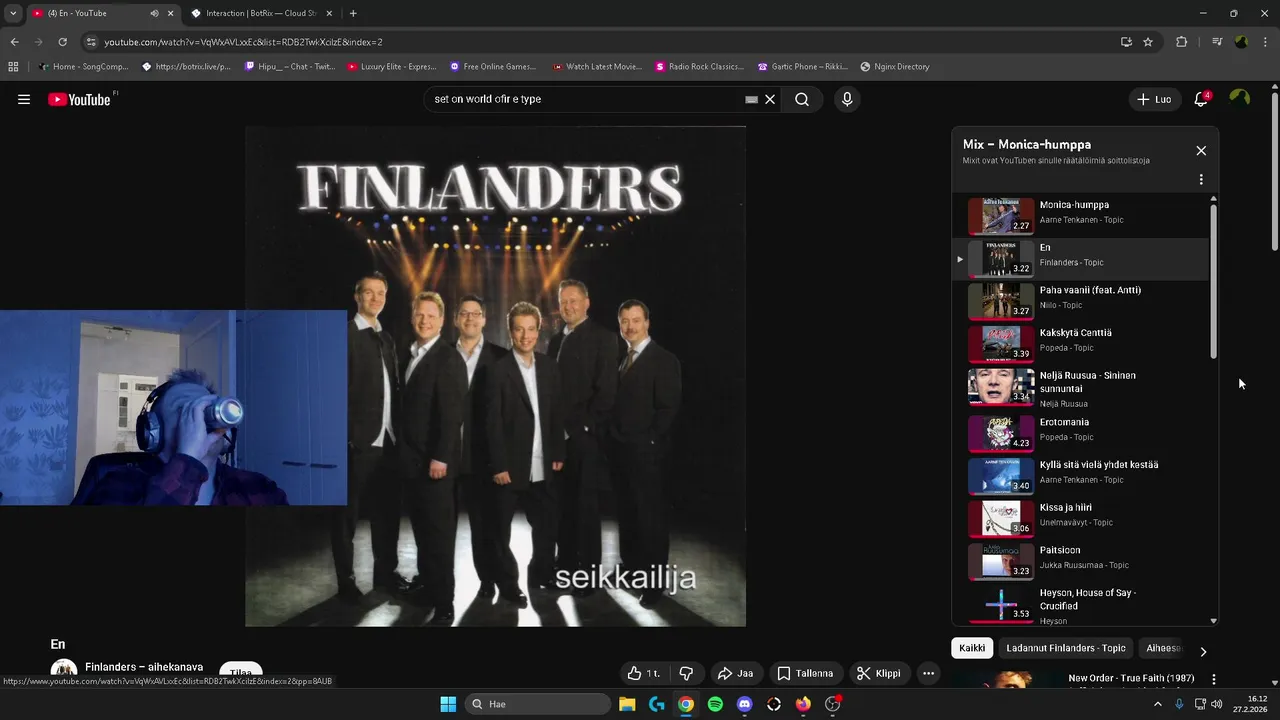This screenshot has height=720, width=1280.
Task: Dislike the video with thumbs down
Action: [686, 673]
